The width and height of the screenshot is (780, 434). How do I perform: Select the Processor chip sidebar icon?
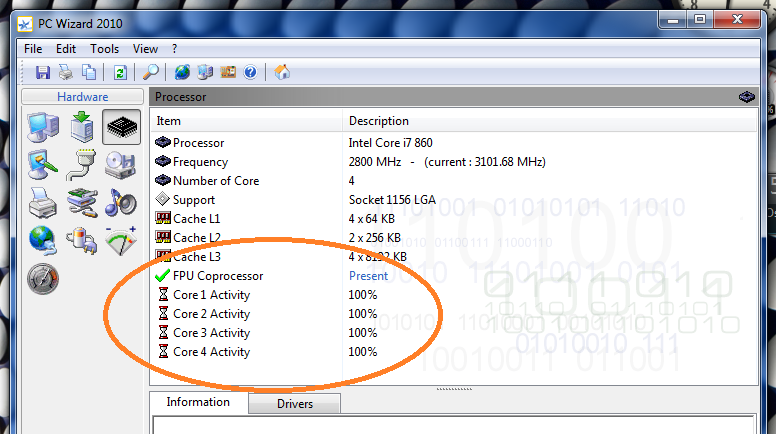click(121, 127)
